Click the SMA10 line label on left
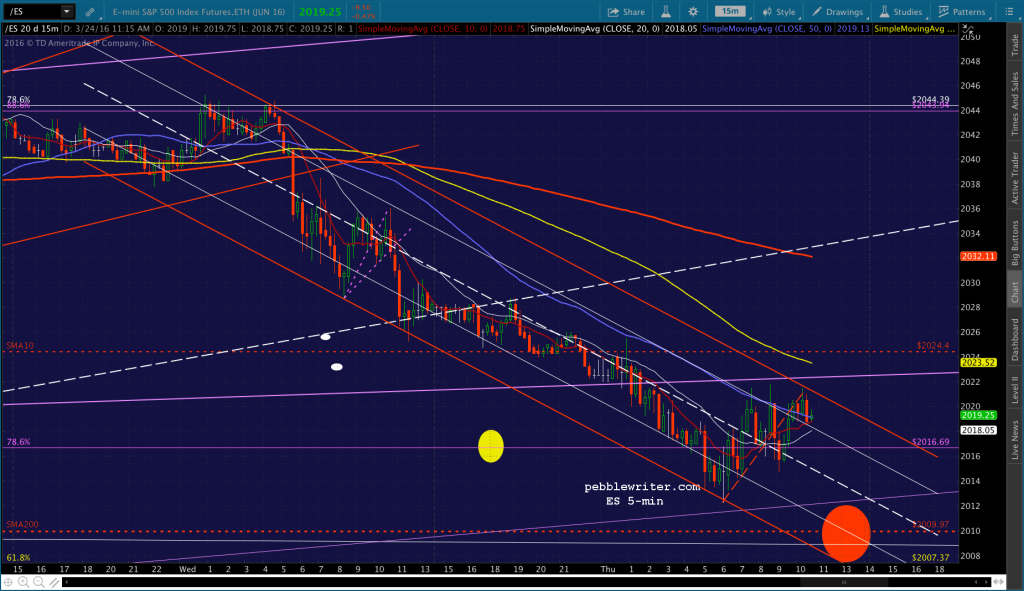The width and height of the screenshot is (1024, 591). click(20, 345)
